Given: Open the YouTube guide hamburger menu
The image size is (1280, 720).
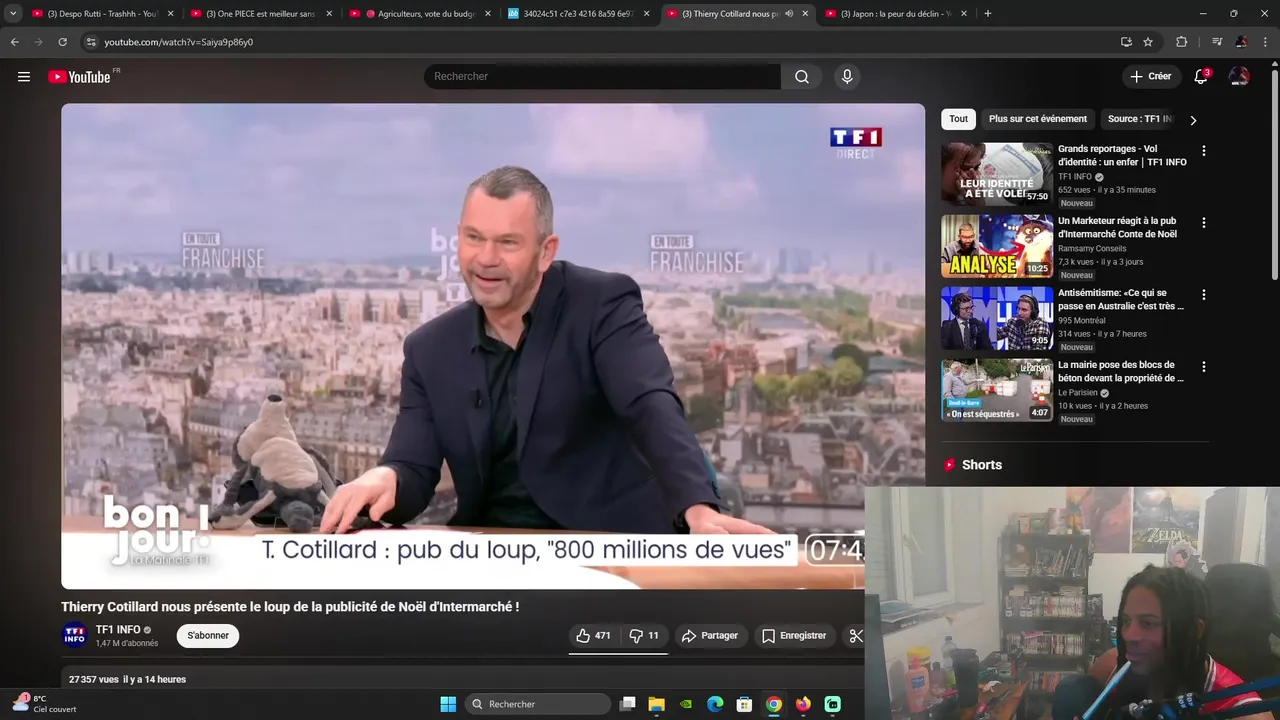Looking at the screenshot, I should [24, 77].
